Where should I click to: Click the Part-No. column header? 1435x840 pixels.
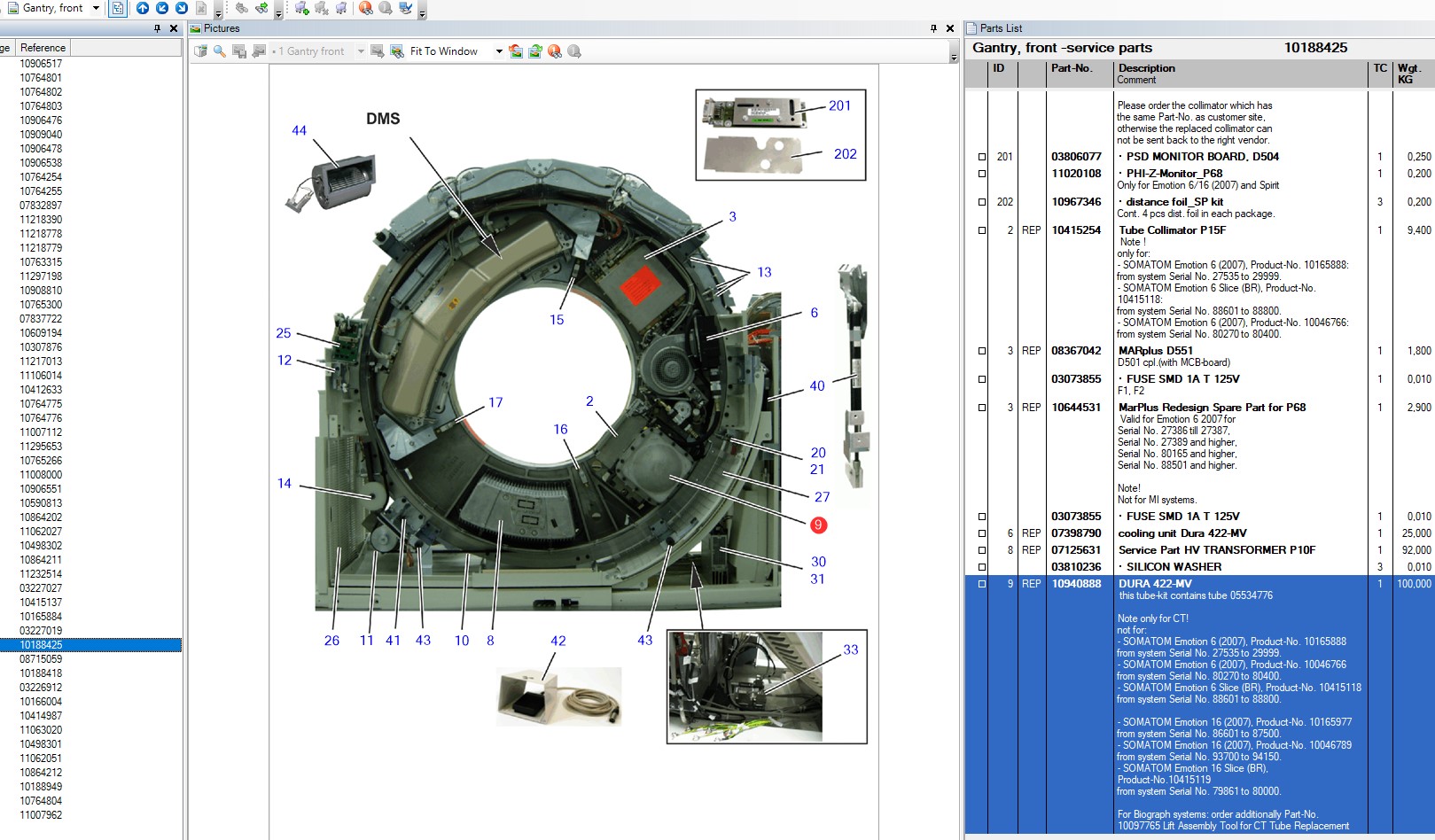[x=1072, y=68]
